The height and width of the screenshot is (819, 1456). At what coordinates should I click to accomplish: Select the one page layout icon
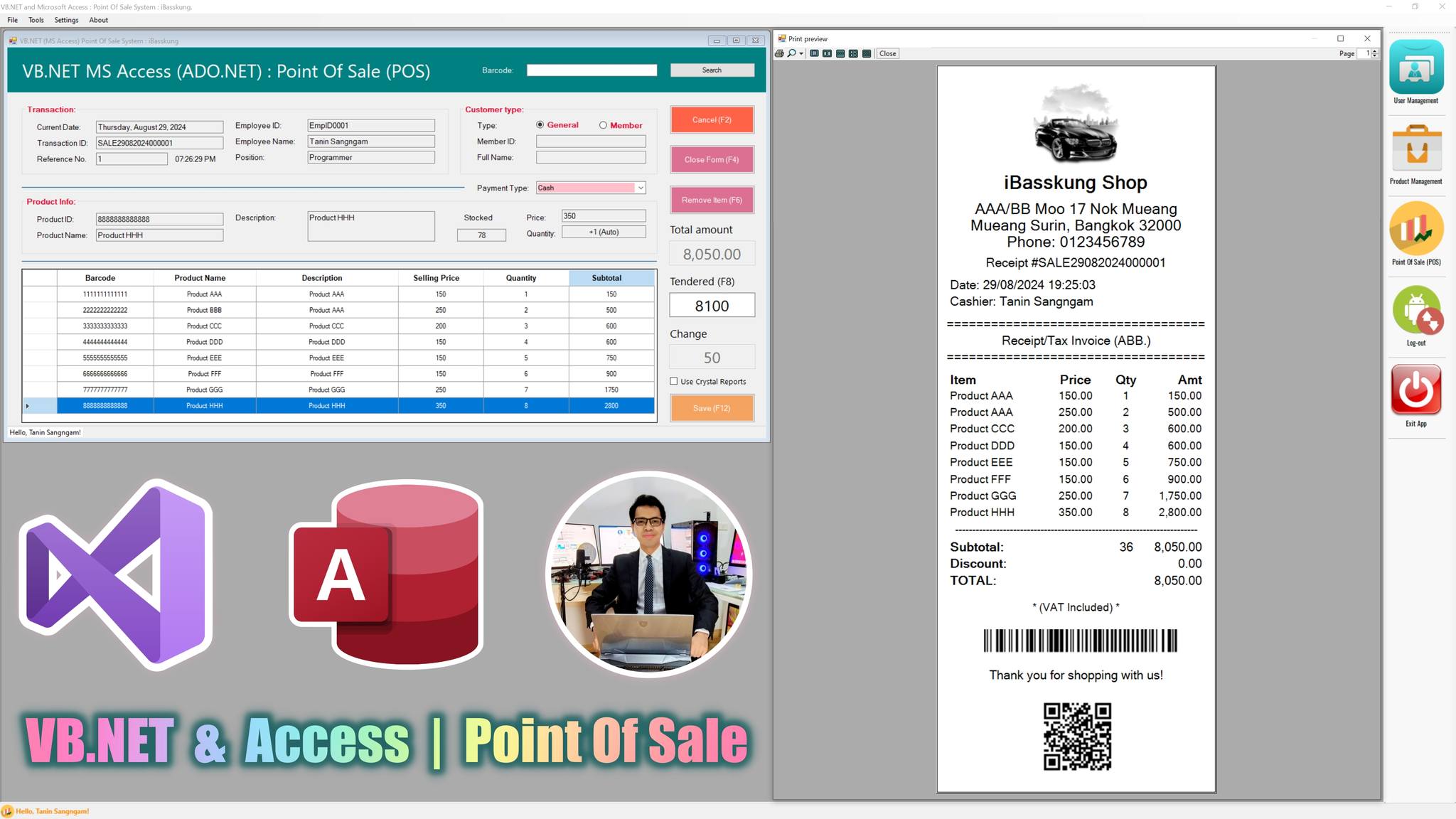click(x=814, y=53)
